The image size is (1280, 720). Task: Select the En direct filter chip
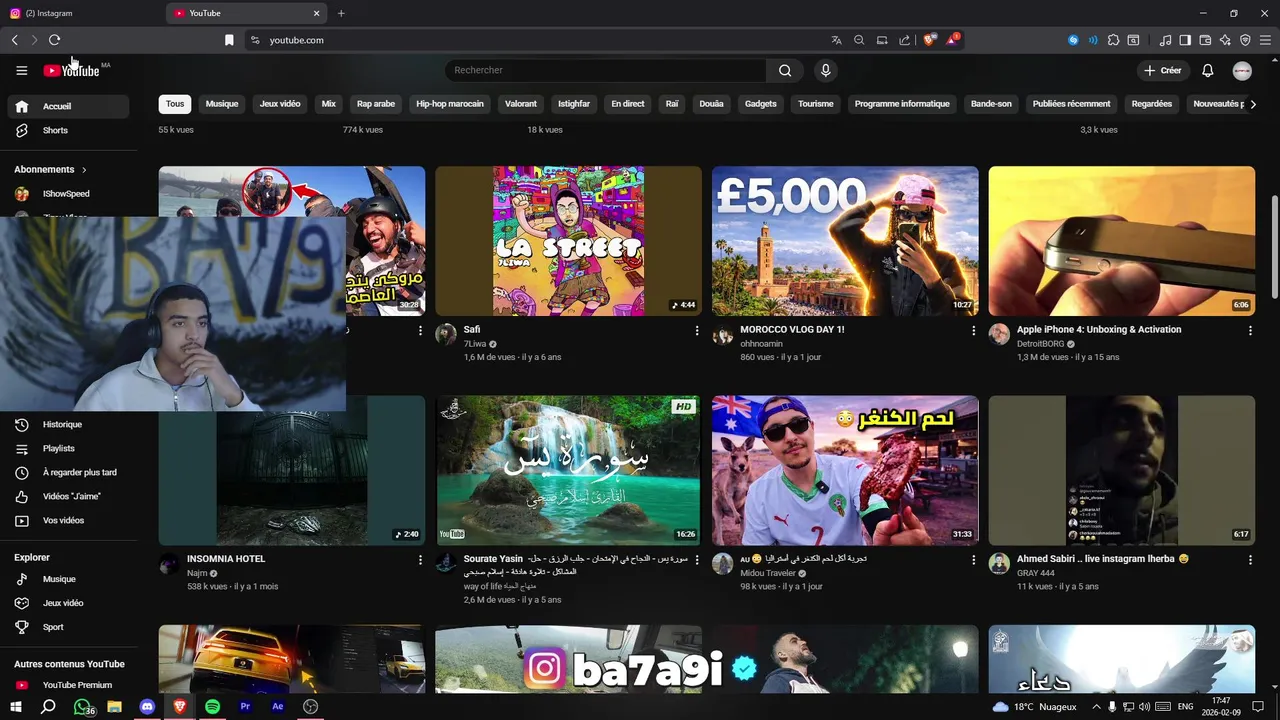pos(628,104)
